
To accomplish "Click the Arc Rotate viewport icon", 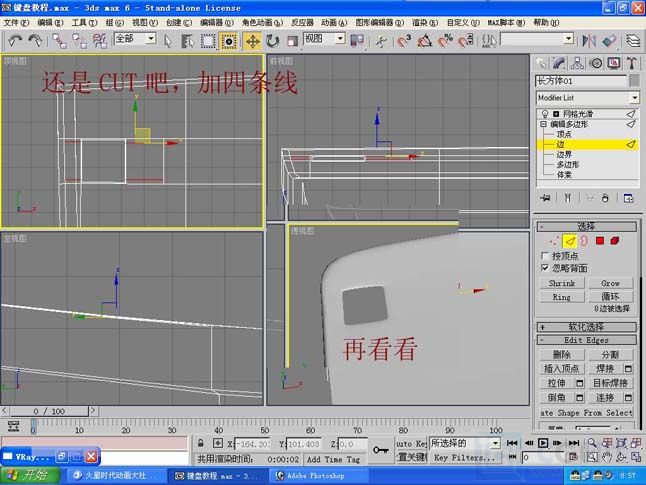I will (x=621, y=457).
